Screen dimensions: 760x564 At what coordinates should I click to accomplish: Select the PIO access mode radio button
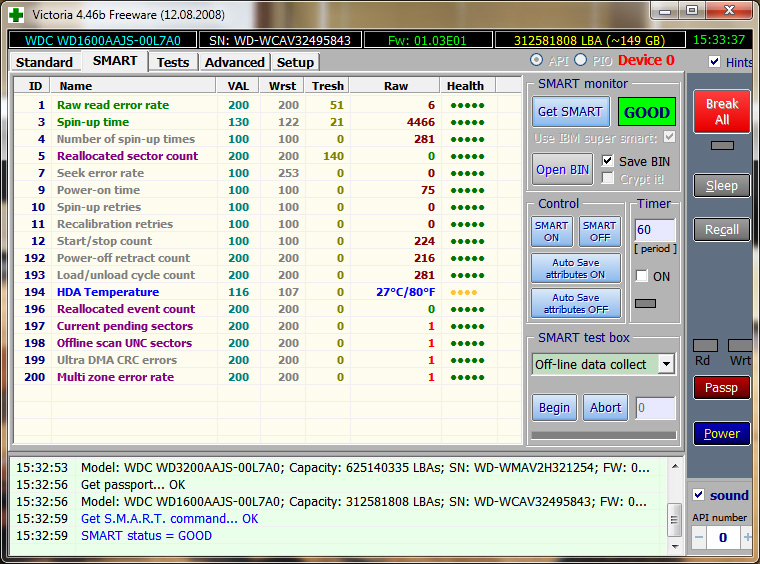pos(581,61)
